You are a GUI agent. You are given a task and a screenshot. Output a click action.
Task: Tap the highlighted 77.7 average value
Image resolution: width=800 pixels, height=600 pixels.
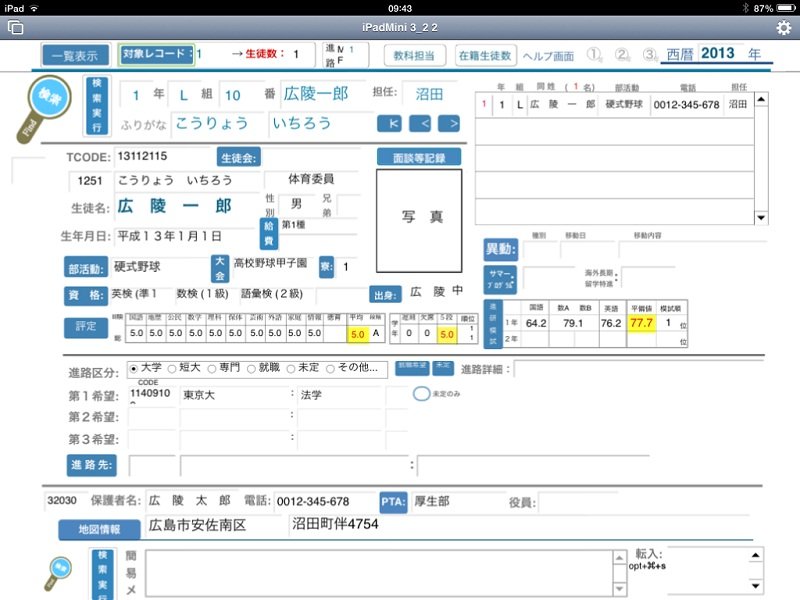[x=641, y=323]
